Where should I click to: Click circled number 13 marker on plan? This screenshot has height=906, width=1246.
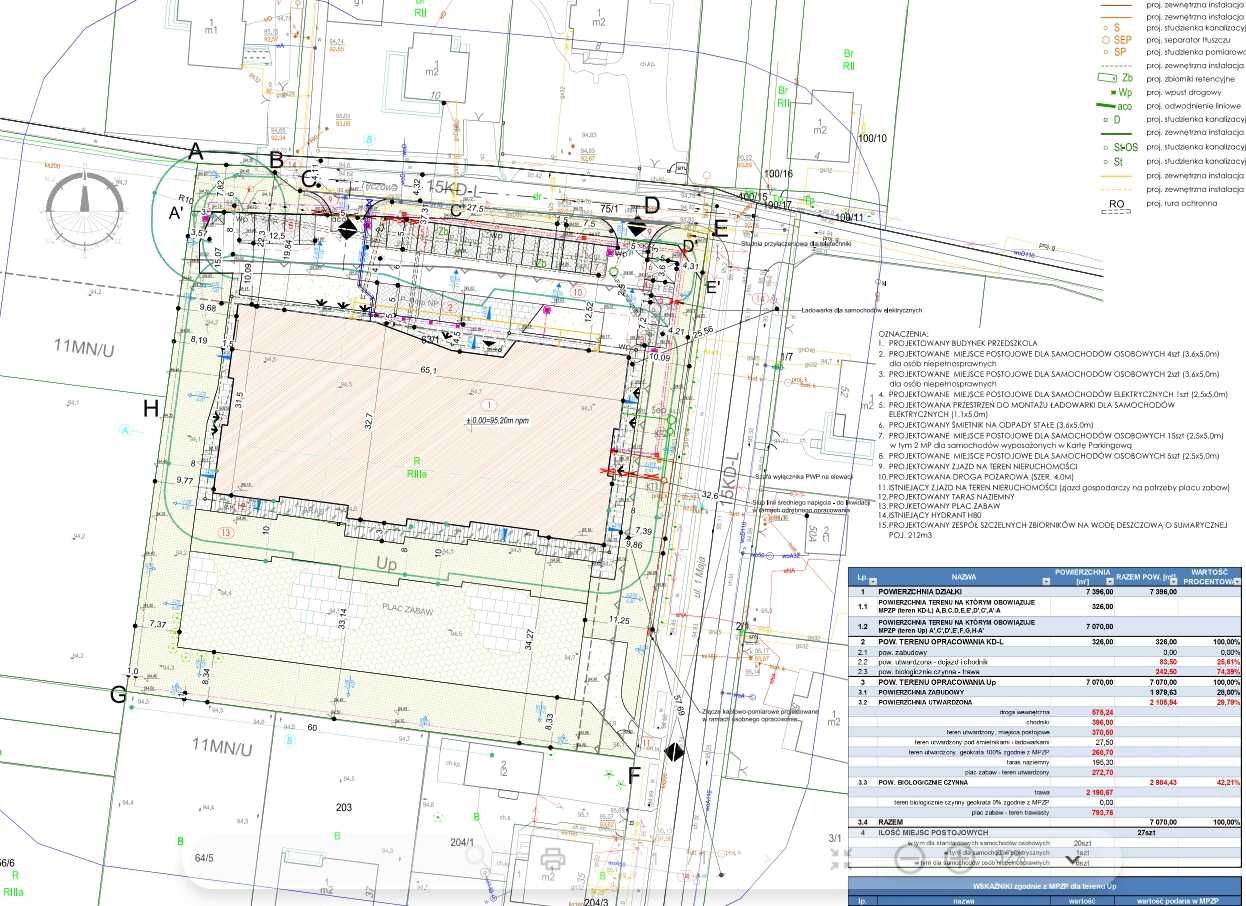[x=227, y=535]
